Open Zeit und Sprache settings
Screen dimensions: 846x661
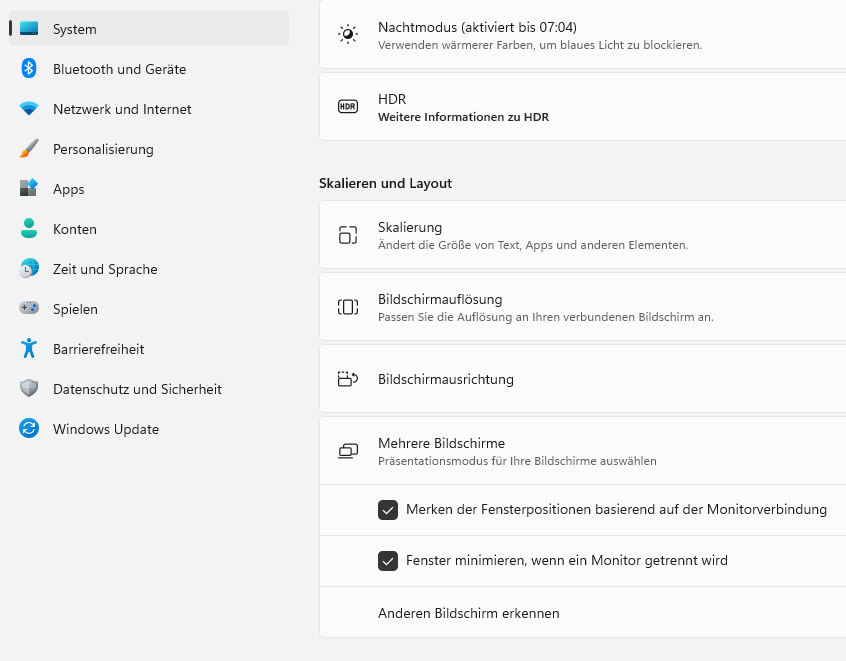149,268
